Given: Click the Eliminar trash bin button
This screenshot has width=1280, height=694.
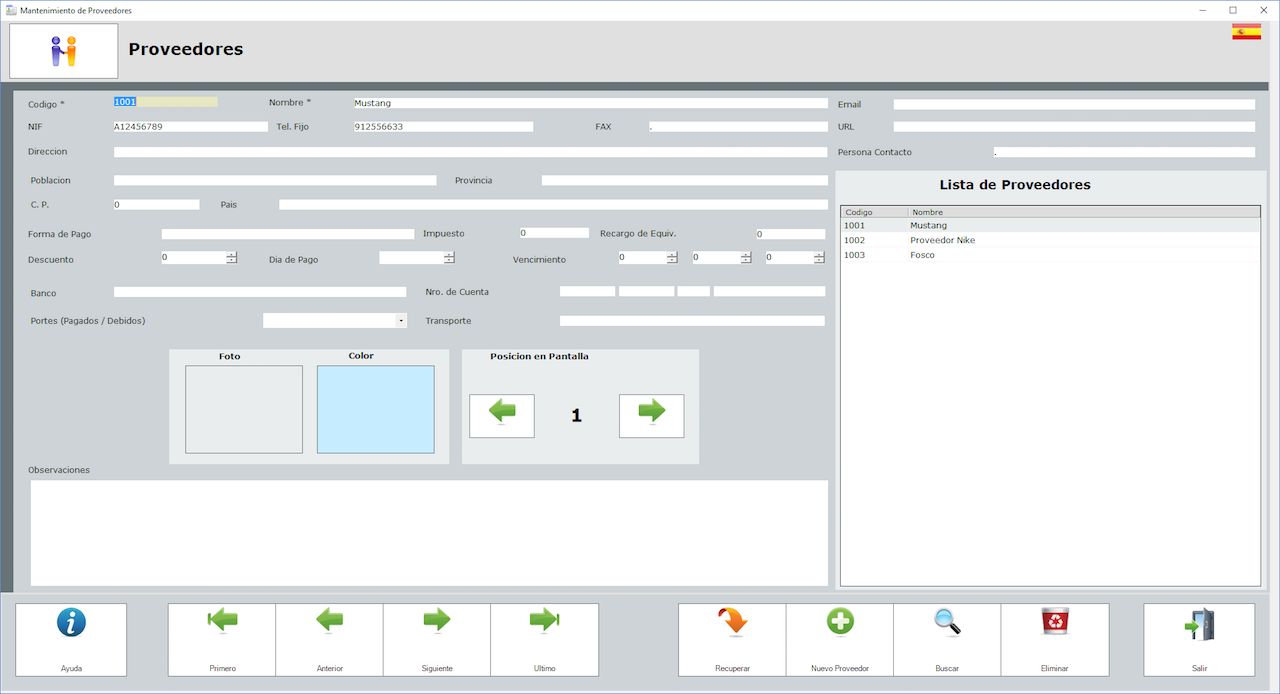Looking at the screenshot, I should click(1054, 639).
